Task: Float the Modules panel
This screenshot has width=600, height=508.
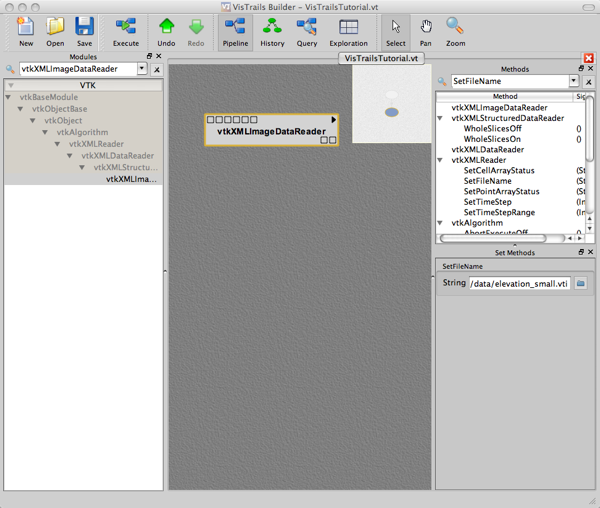Action: [150, 56]
